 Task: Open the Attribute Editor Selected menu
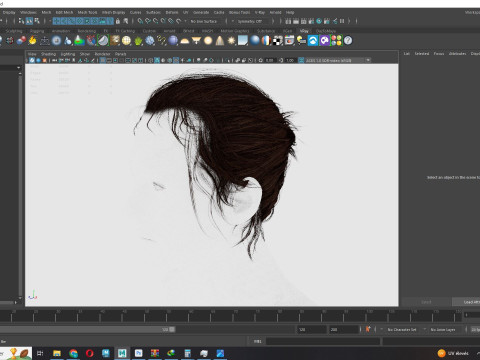click(422, 54)
